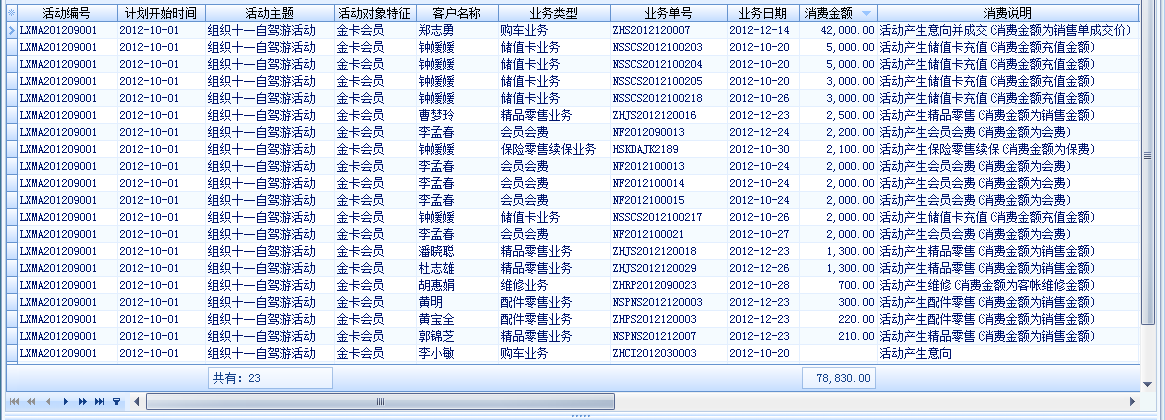The width and height of the screenshot is (1165, 420).
Task: Go to previous record arrow icon
Action: pyautogui.click(x=48, y=401)
